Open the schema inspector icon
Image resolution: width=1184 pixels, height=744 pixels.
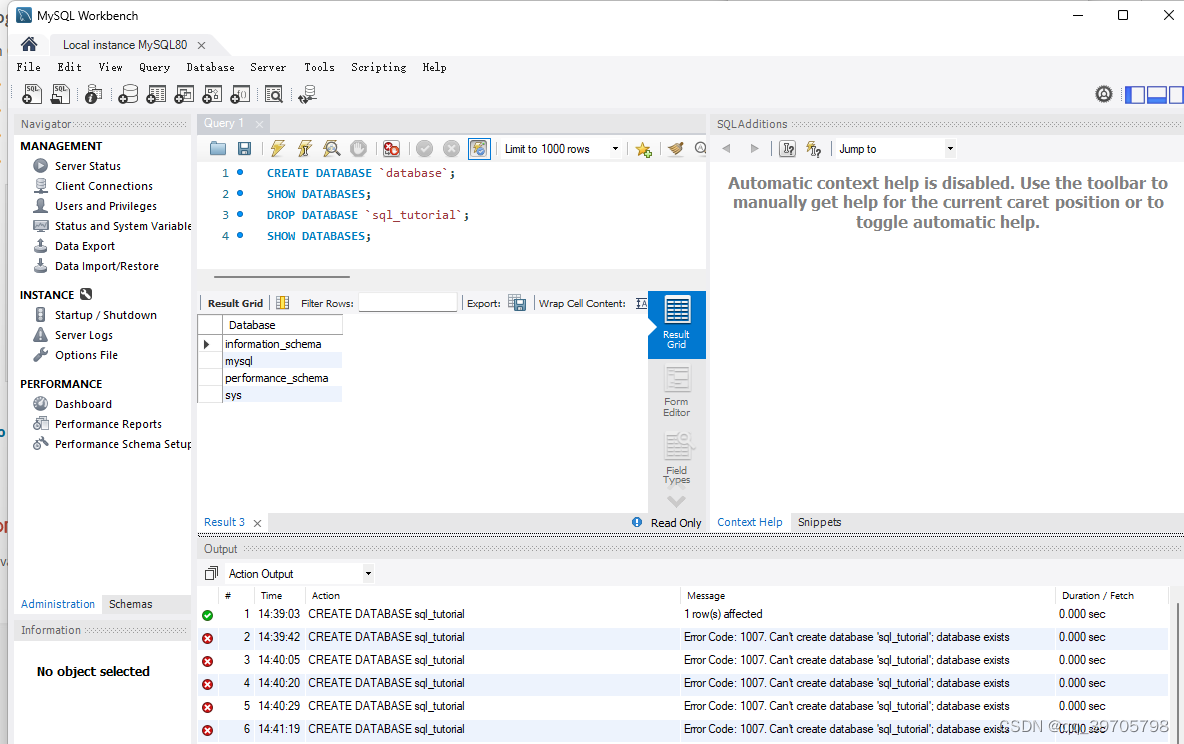tap(94, 94)
